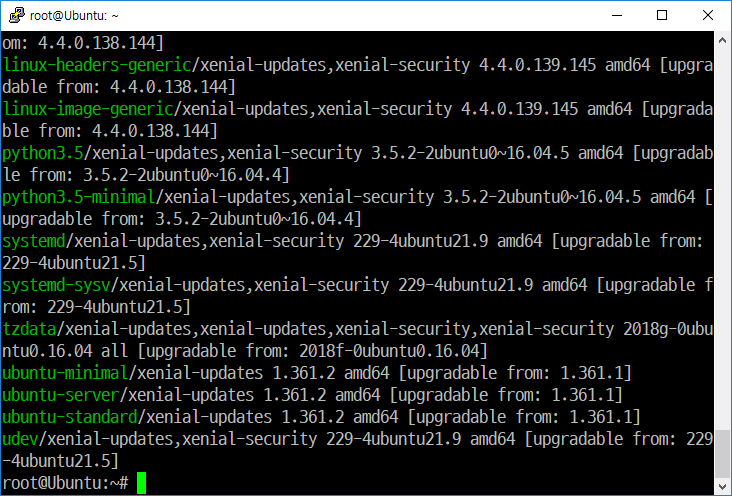Click the python3.5-minimal package name

[78, 197]
